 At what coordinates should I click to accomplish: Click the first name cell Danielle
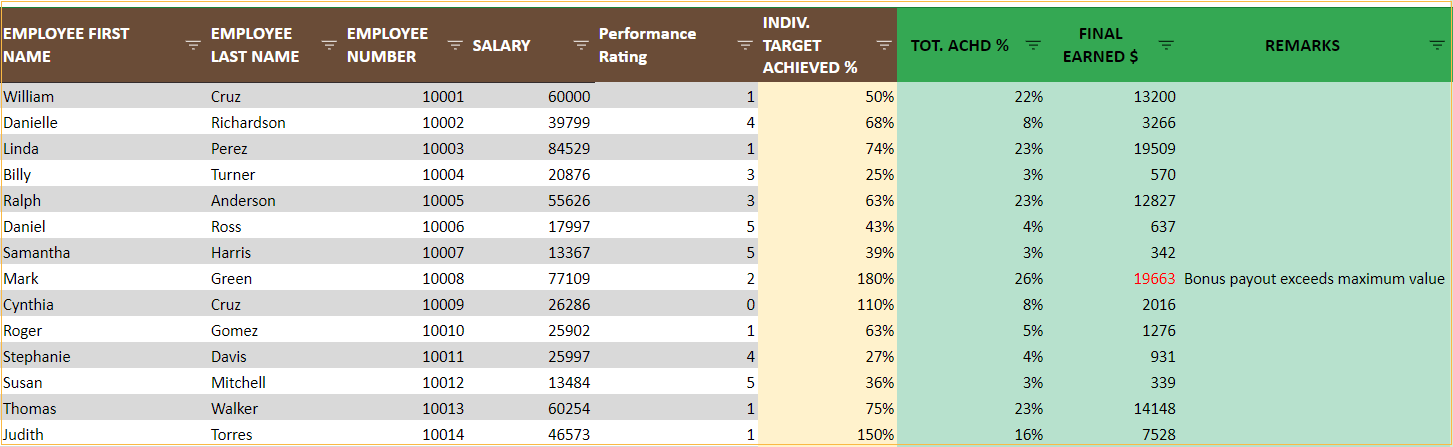(104, 123)
